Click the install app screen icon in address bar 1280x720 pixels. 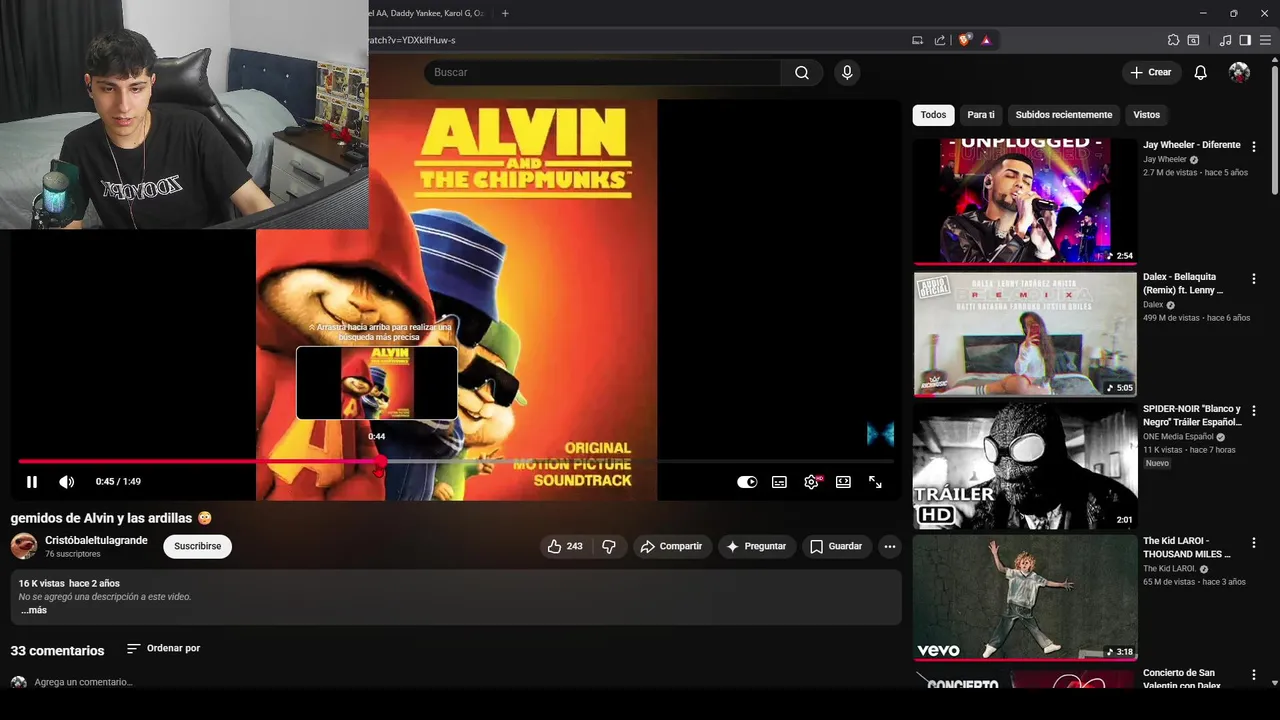(917, 40)
